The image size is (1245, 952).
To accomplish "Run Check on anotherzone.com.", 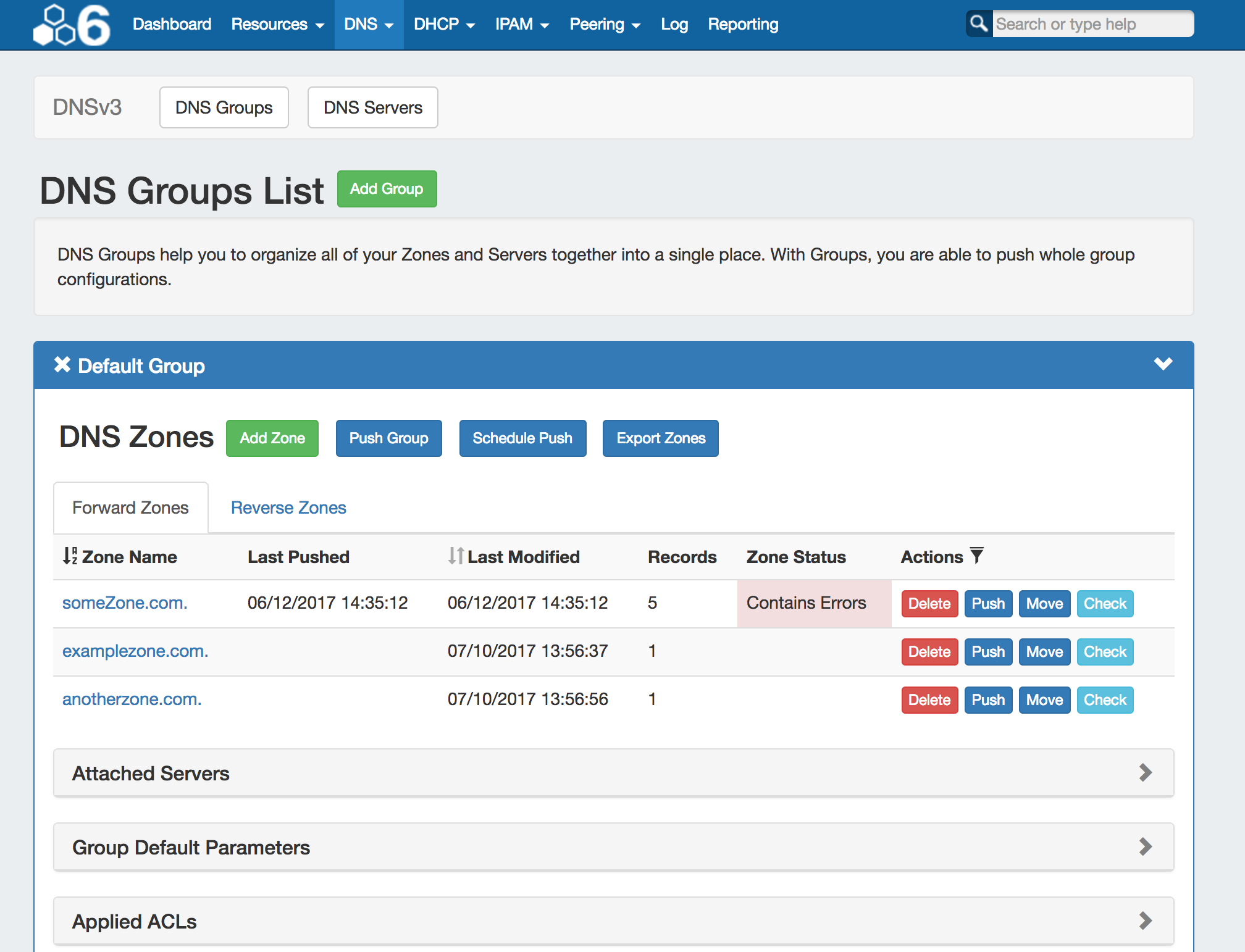I will [1105, 700].
